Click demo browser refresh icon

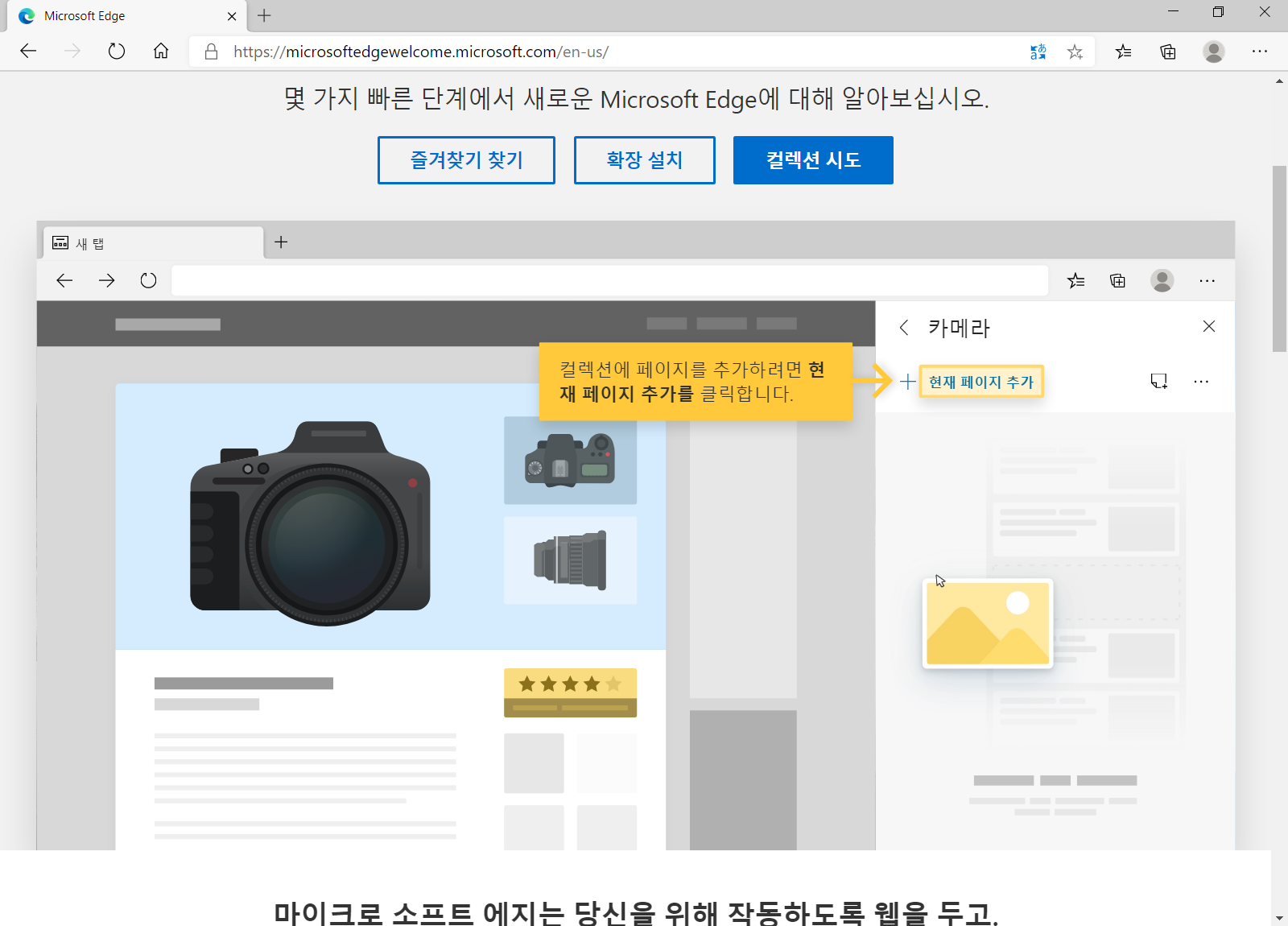[x=148, y=280]
